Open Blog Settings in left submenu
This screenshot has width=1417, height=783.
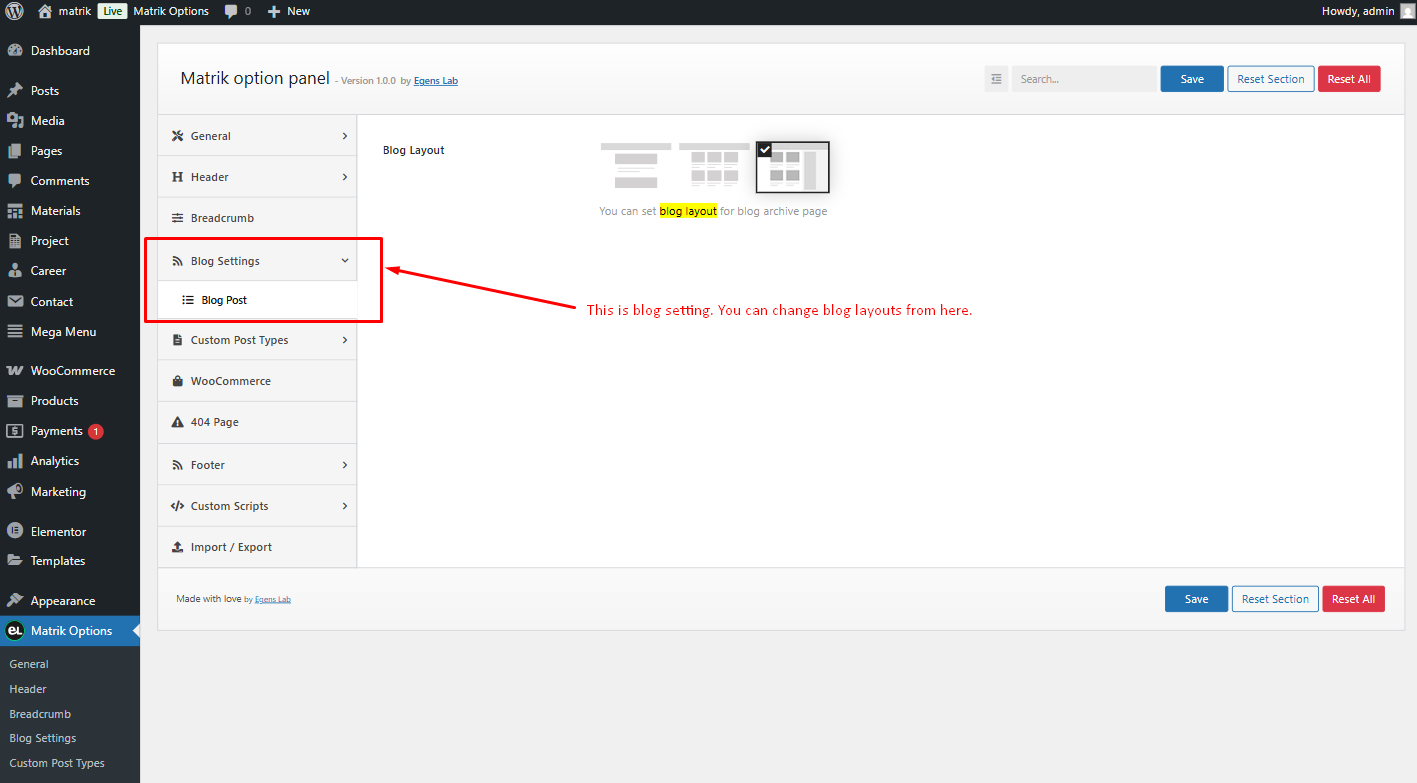(43, 738)
